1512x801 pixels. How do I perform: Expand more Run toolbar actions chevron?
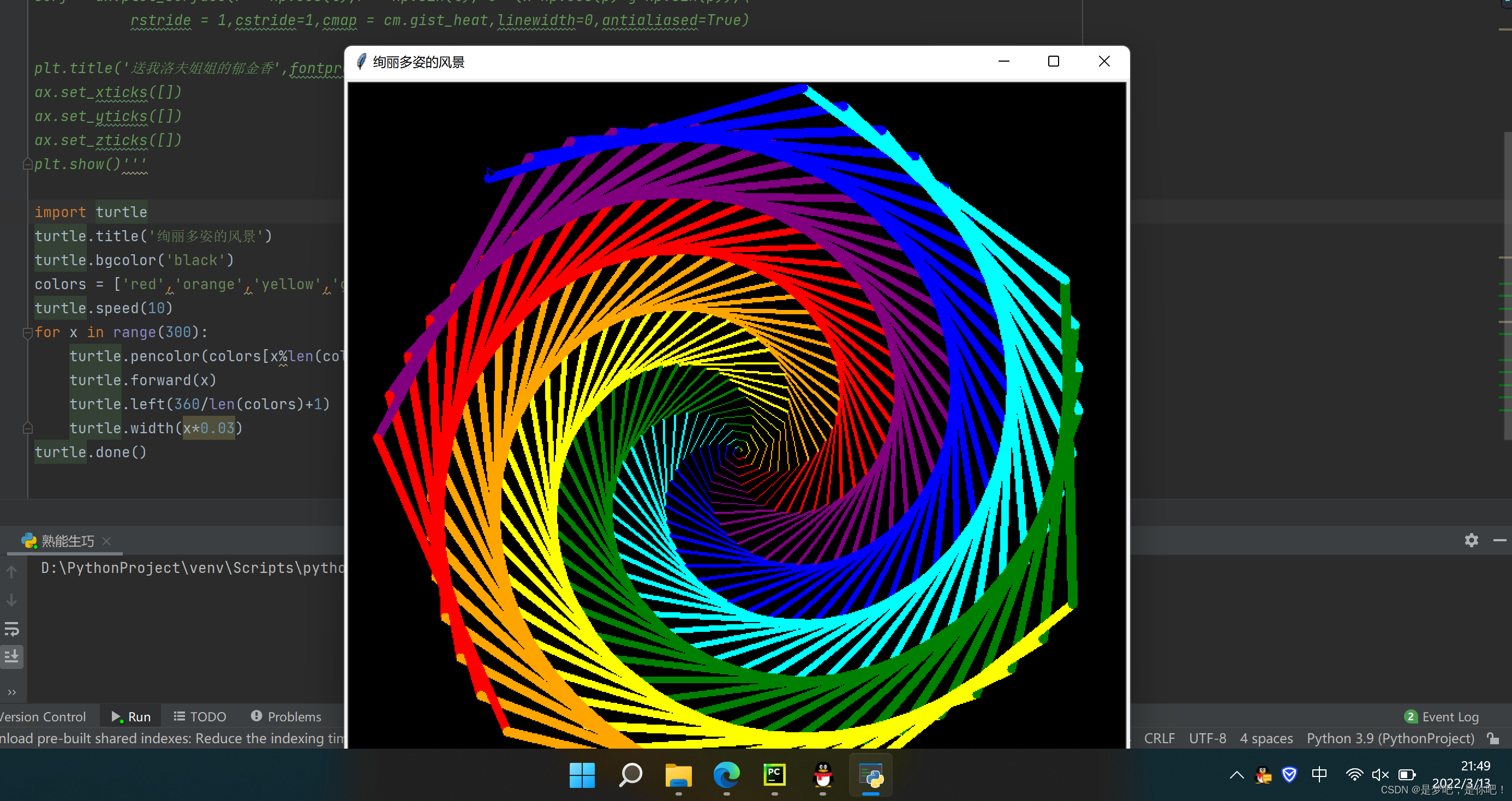click(12, 692)
